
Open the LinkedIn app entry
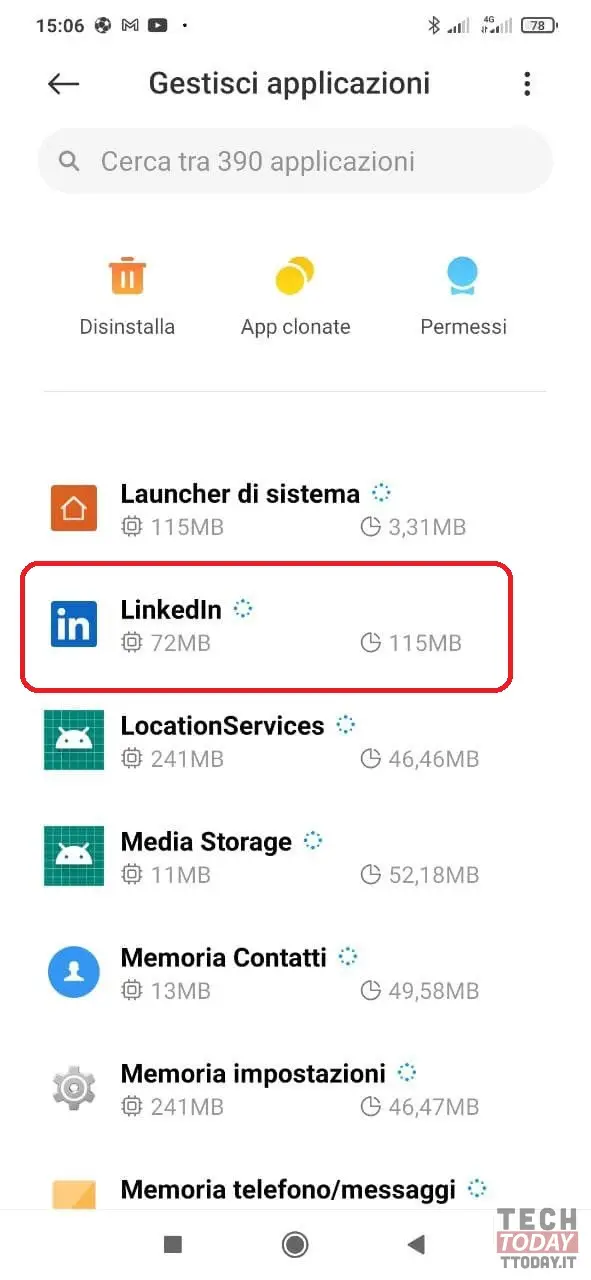pyautogui.click(x=267, y=625)
